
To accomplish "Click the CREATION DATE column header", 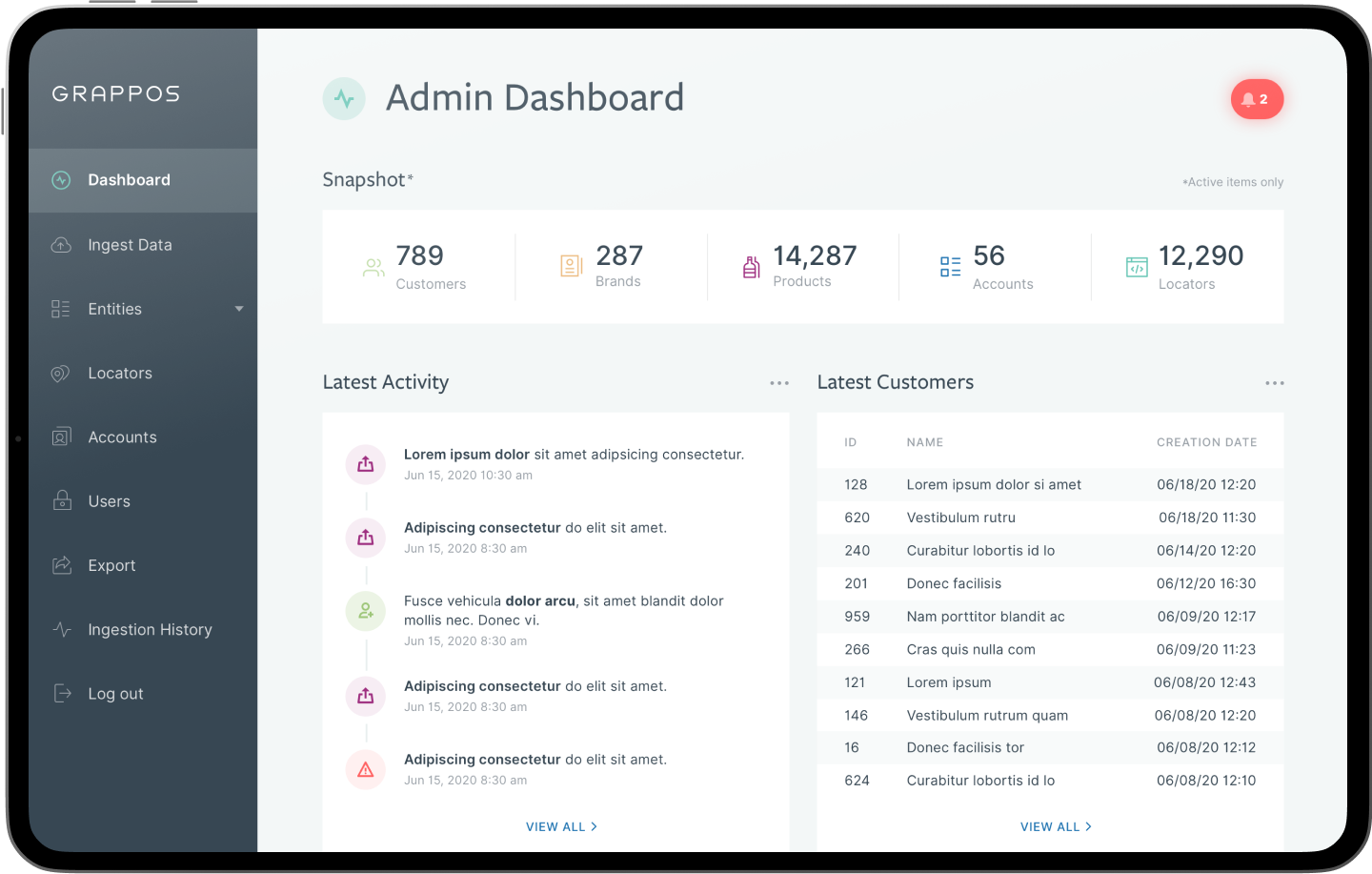I will [x=1206, y=442].
